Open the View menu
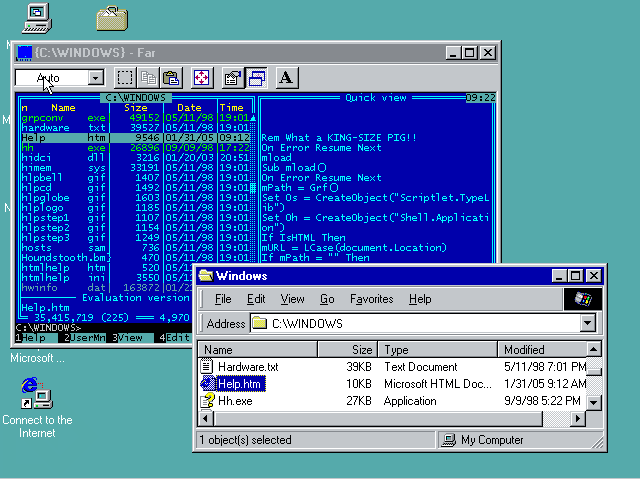 (x=292, y=299)
